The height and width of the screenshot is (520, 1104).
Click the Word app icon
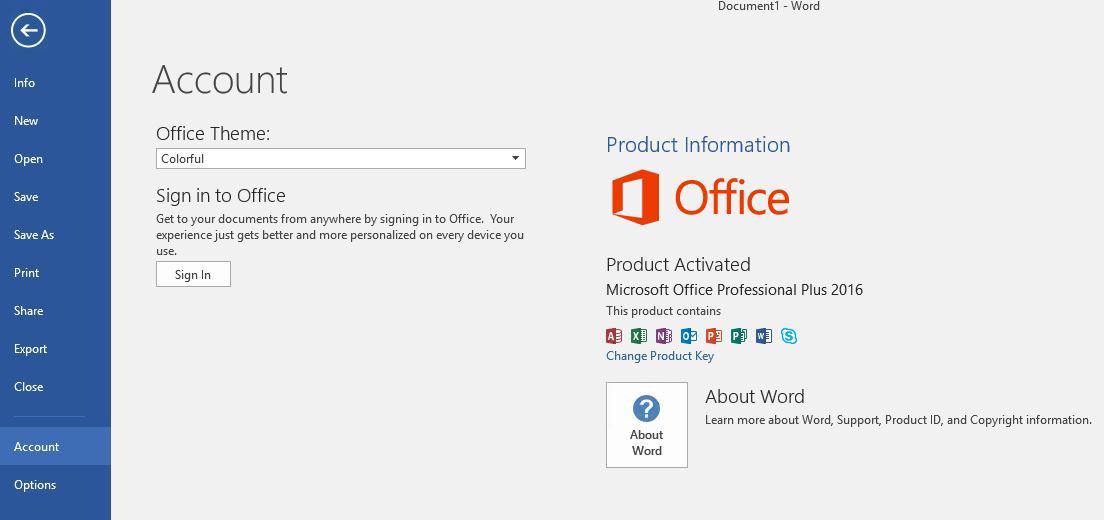(x=764, y=336)
